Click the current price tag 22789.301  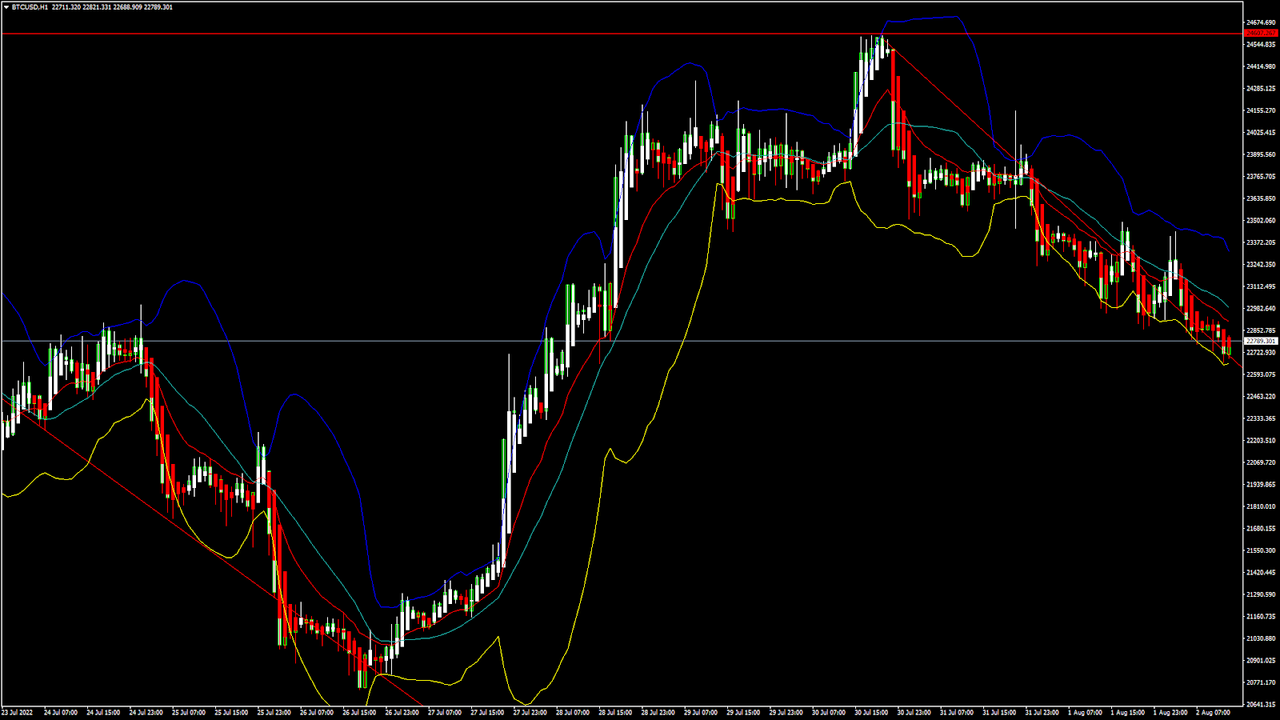(1261, 341)
